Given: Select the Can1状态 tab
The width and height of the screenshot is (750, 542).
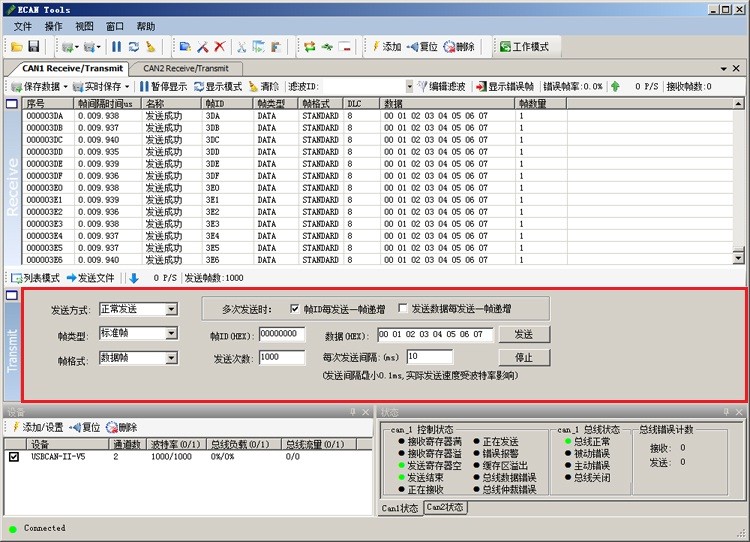Looking at the screenshot, I should coord(400,508).
